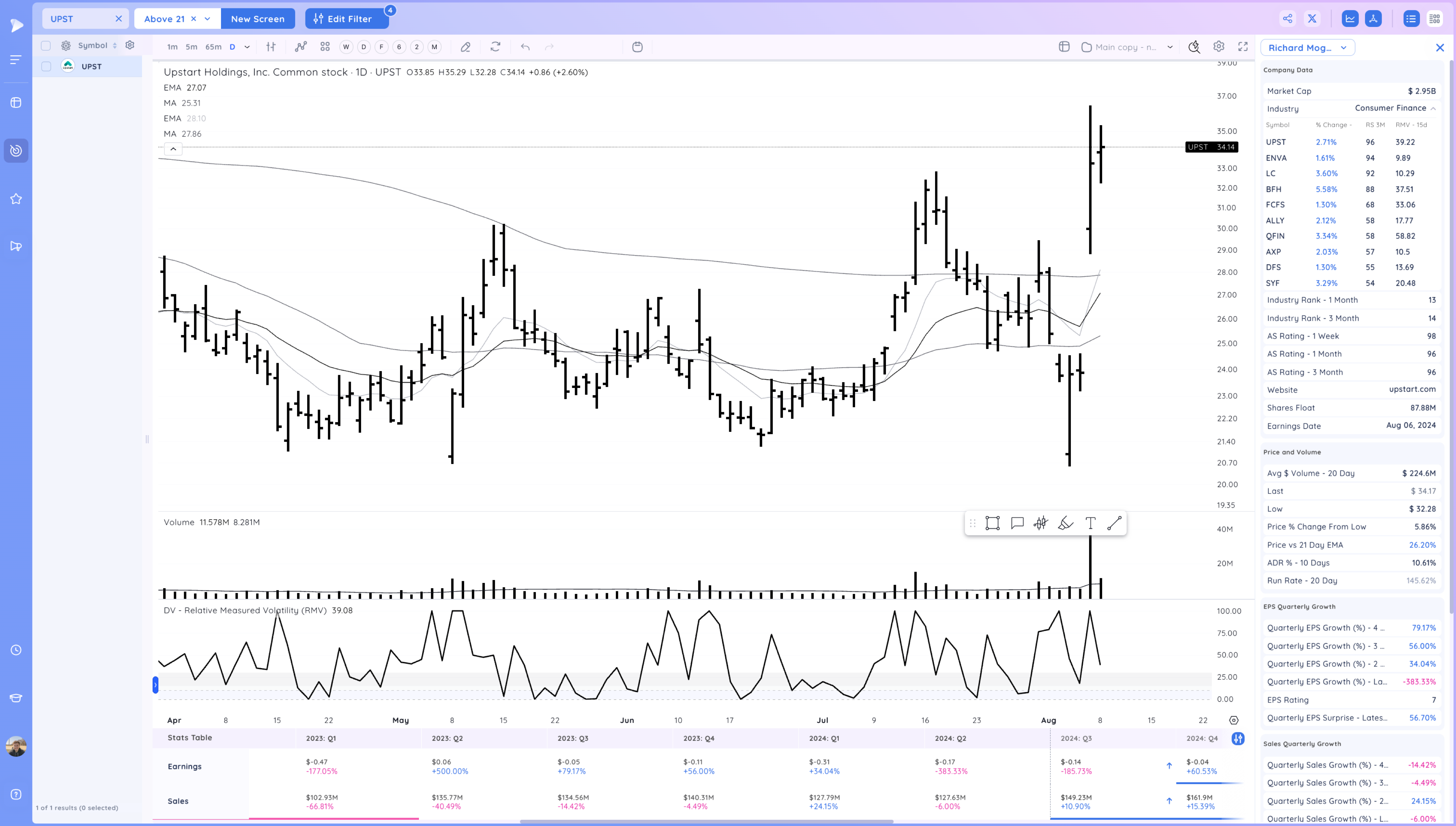The image size is (1456, 826).
Task: Click the New Screen button
Action: point(258,19)
